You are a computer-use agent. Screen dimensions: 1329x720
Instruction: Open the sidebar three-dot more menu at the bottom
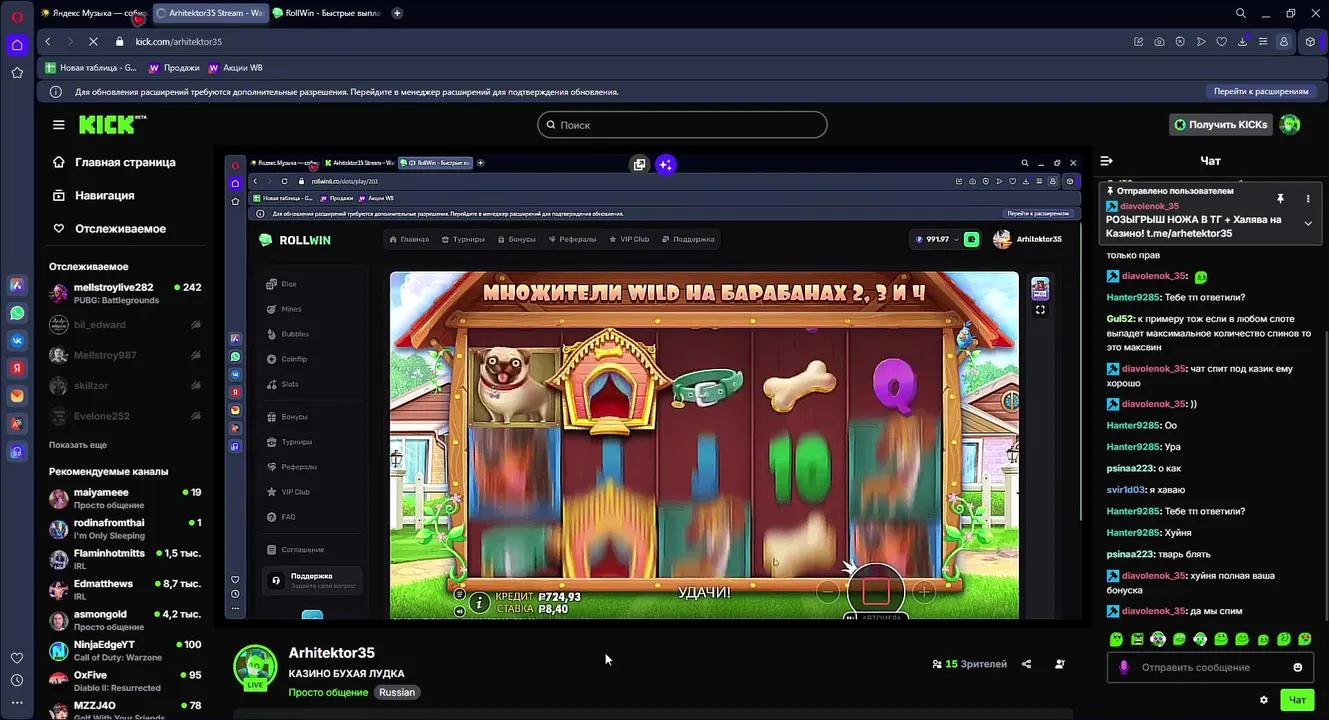(17, 703)
